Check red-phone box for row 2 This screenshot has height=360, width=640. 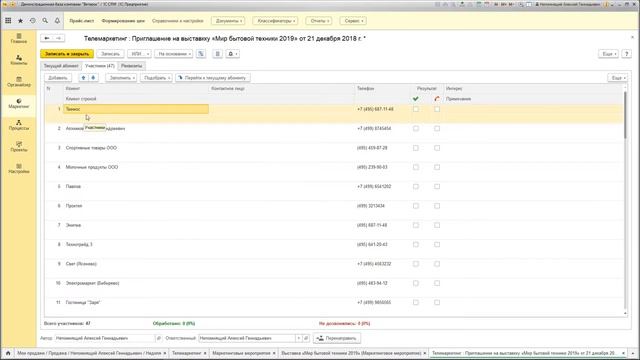click(x=437, y=128)
